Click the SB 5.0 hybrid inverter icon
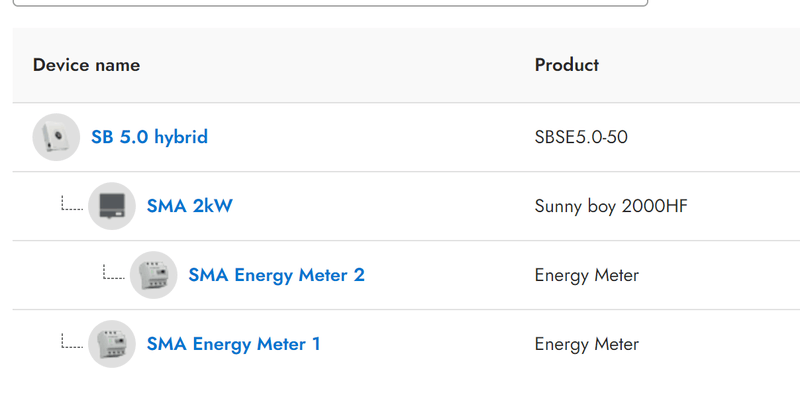The image size is (800, 399). coord(56,137)
